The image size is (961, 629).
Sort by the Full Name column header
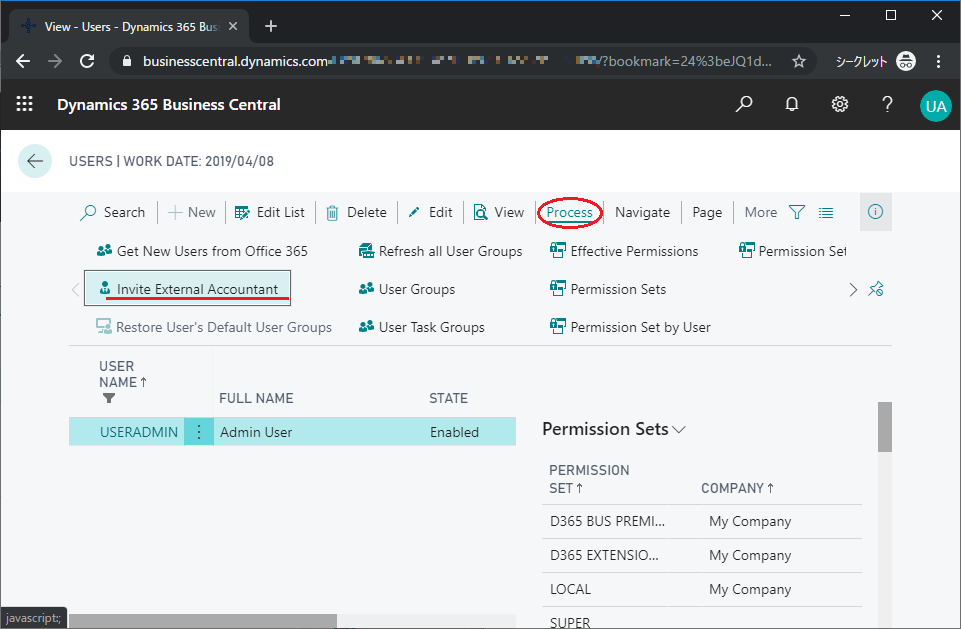click(256, 398)
